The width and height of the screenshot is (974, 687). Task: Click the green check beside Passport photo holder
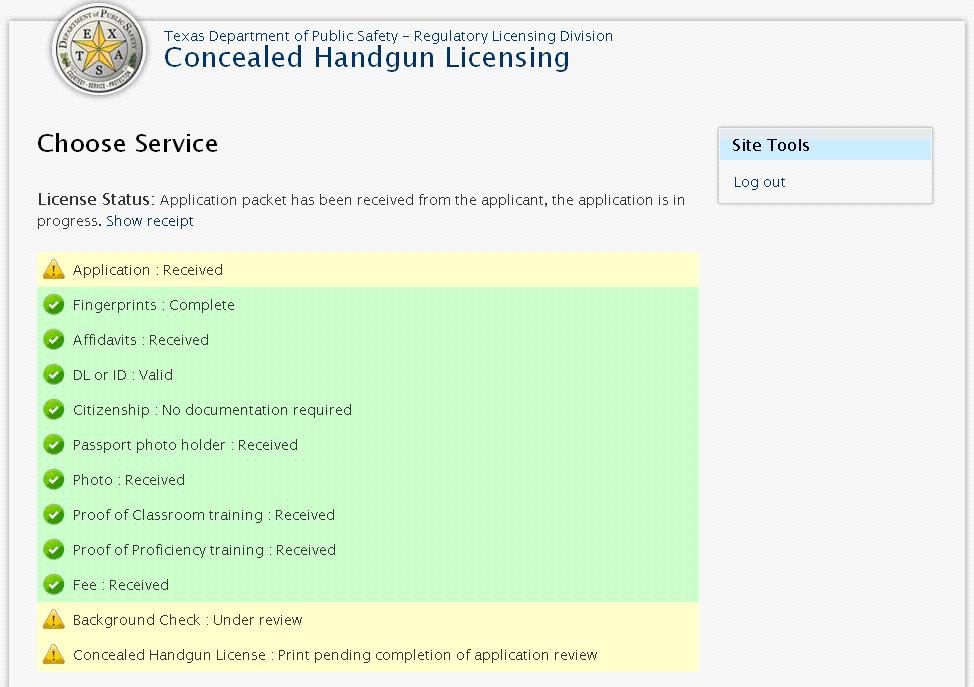click(54, 445)
